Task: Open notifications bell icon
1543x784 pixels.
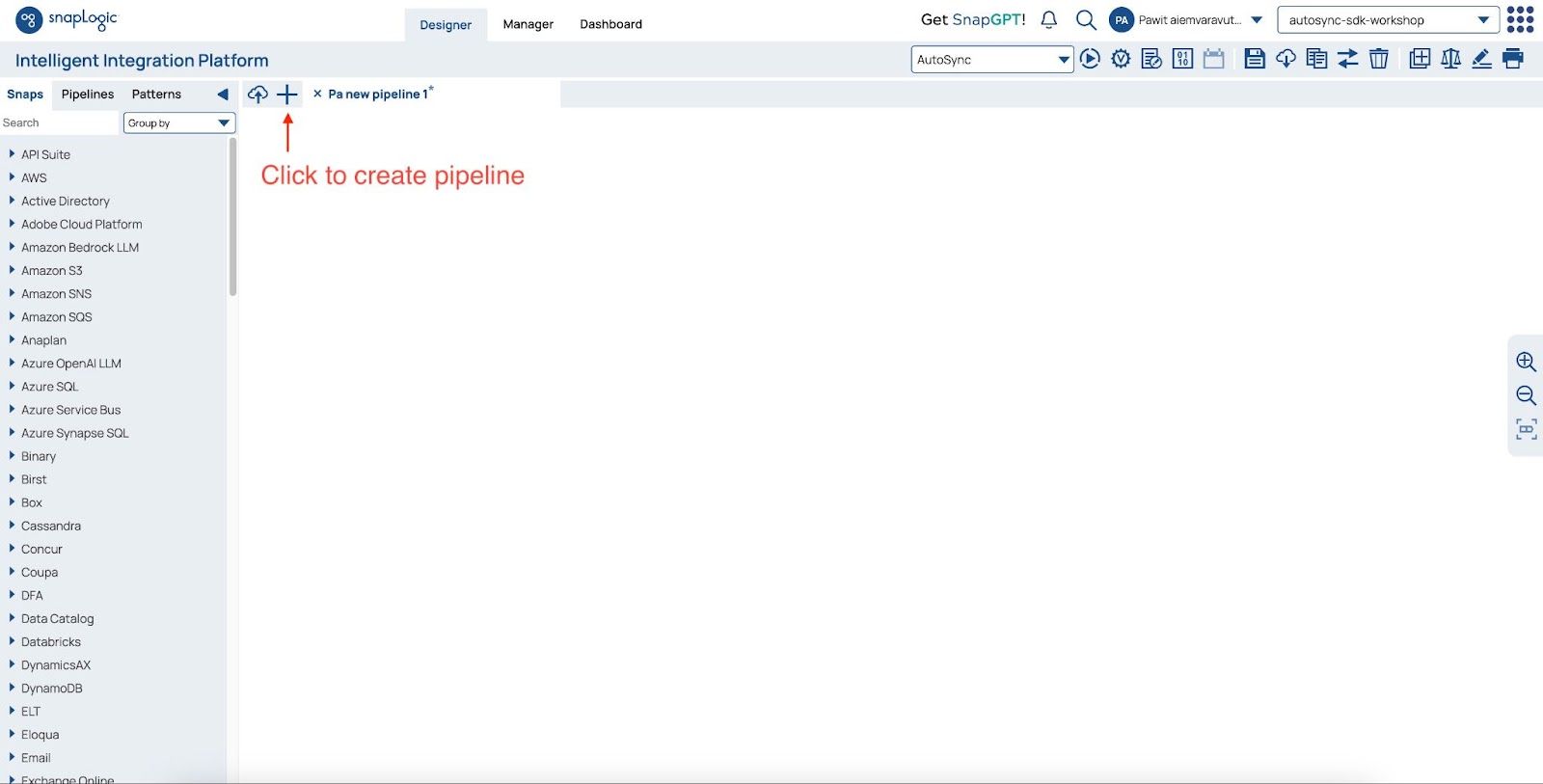Action: 1049,20
